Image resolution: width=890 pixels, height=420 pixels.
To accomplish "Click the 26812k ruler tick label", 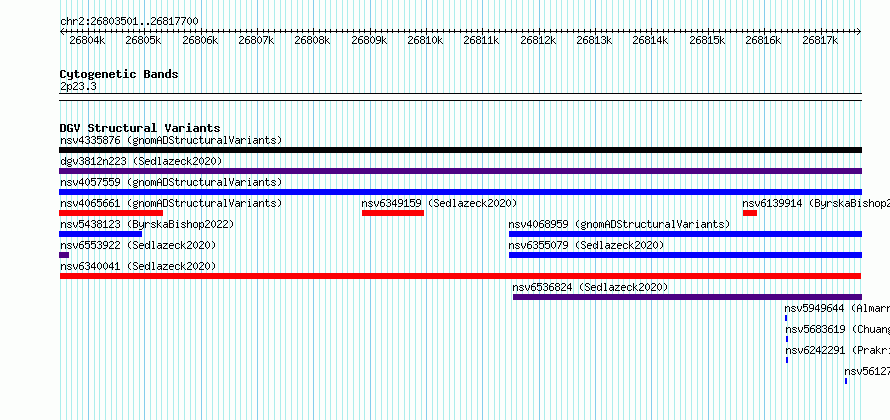I will point(538,40).
